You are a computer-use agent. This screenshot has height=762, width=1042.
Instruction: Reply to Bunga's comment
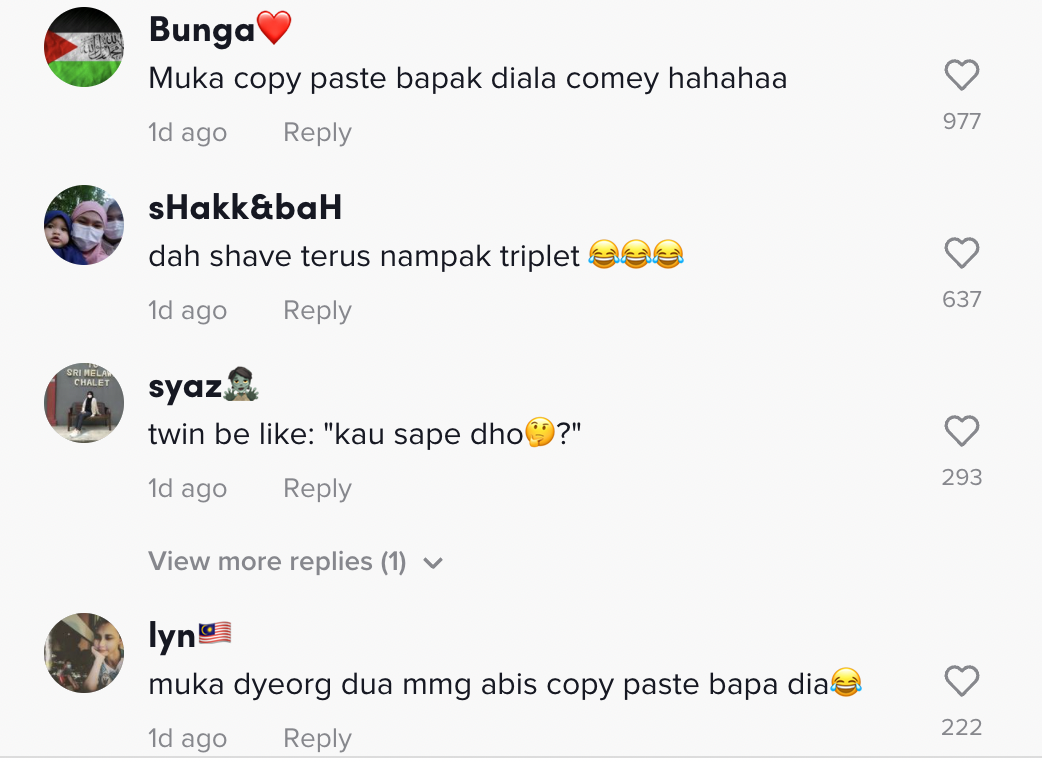coord(317,132)
